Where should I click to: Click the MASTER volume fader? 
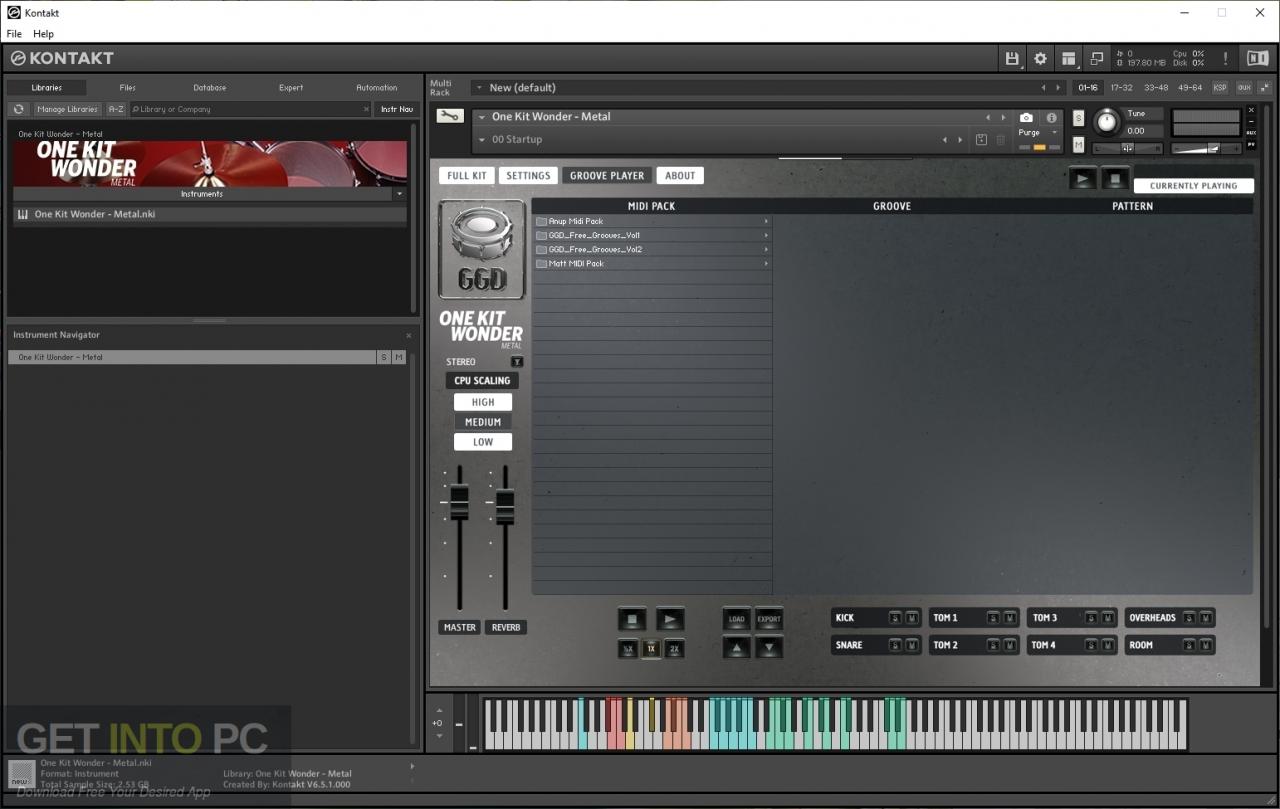click(459, 502)
